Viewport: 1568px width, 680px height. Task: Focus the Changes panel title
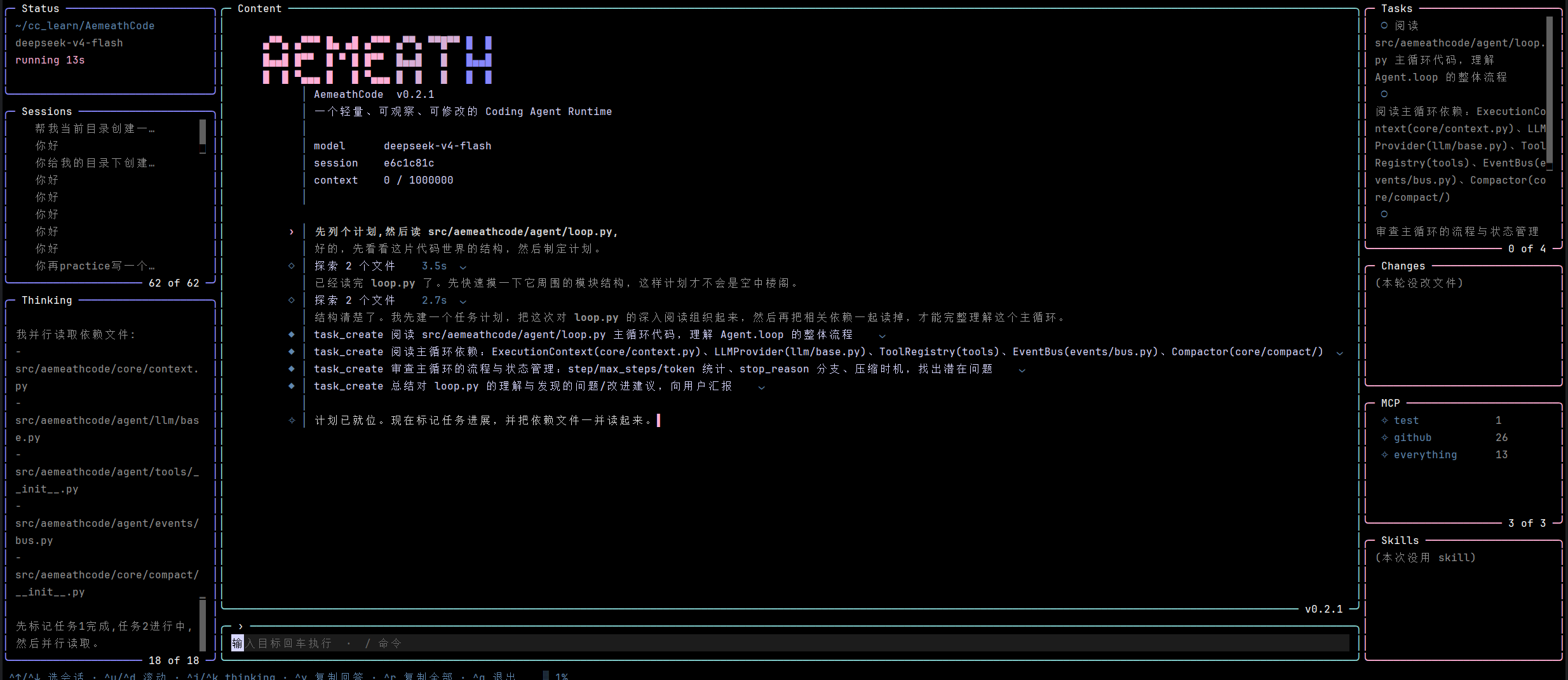(x=1403, y=266)
